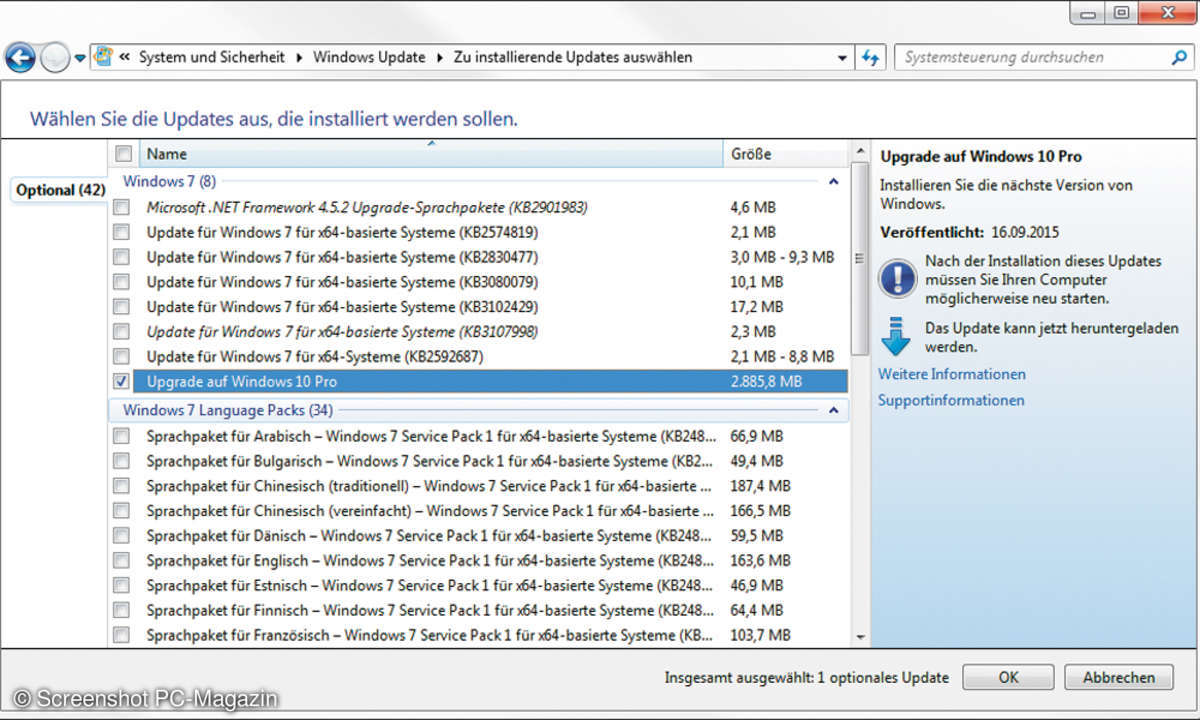Click the magnifier icon in search box

point(1178,58)
